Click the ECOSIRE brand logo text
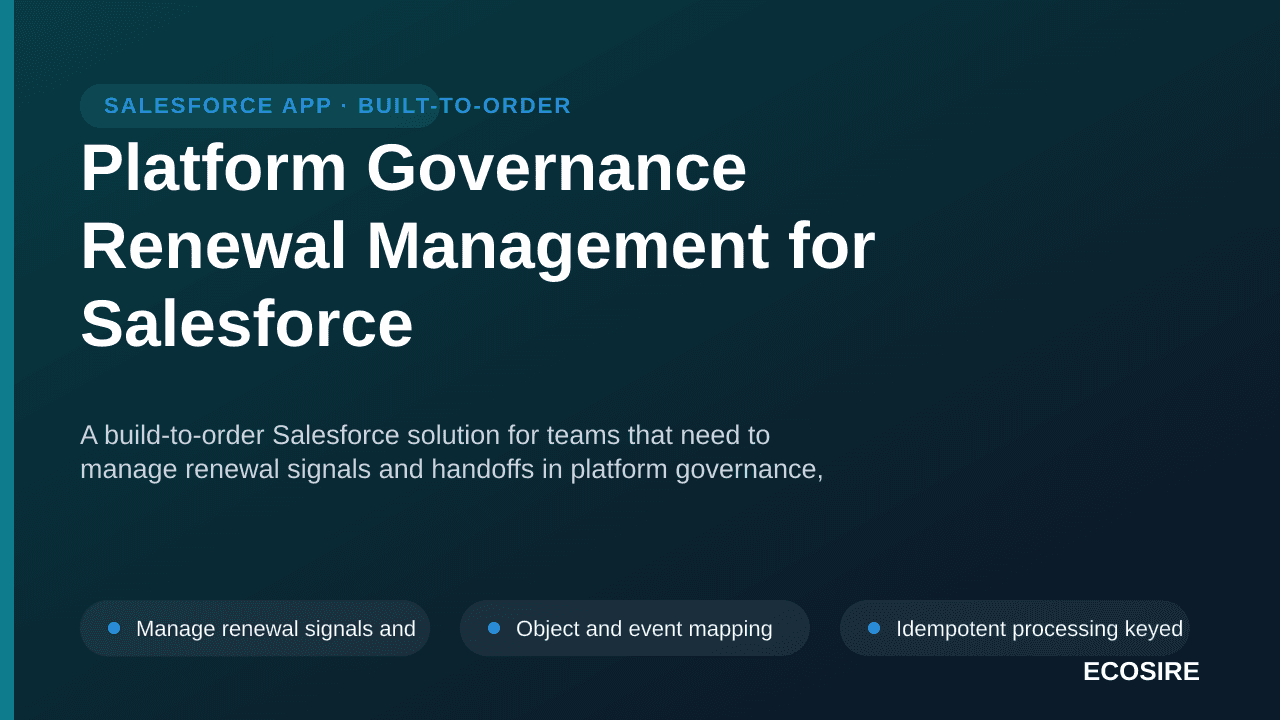 [1141, 672]
